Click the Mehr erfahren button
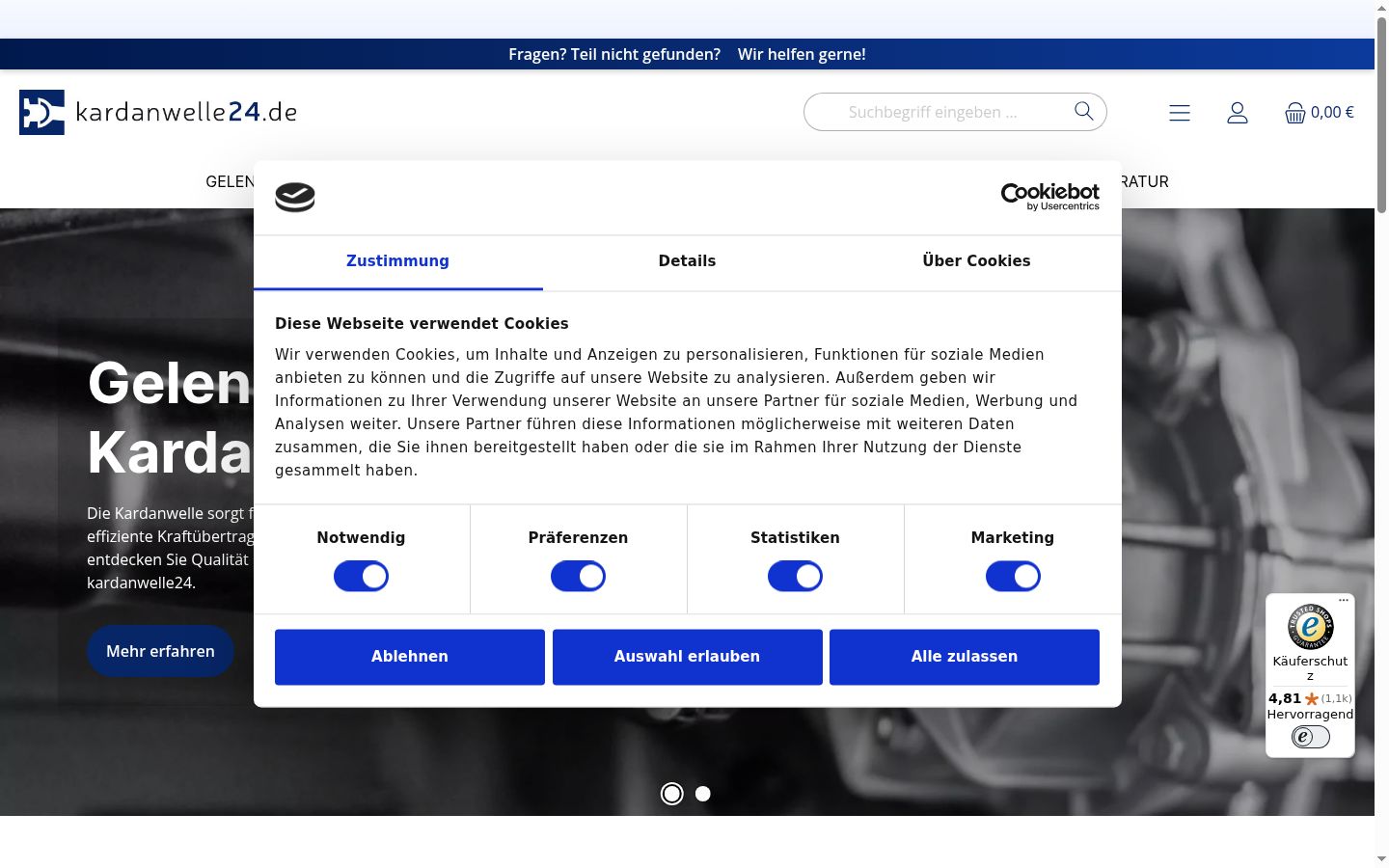This screenshot has height=868, width=1389. (x=160, y=651)
